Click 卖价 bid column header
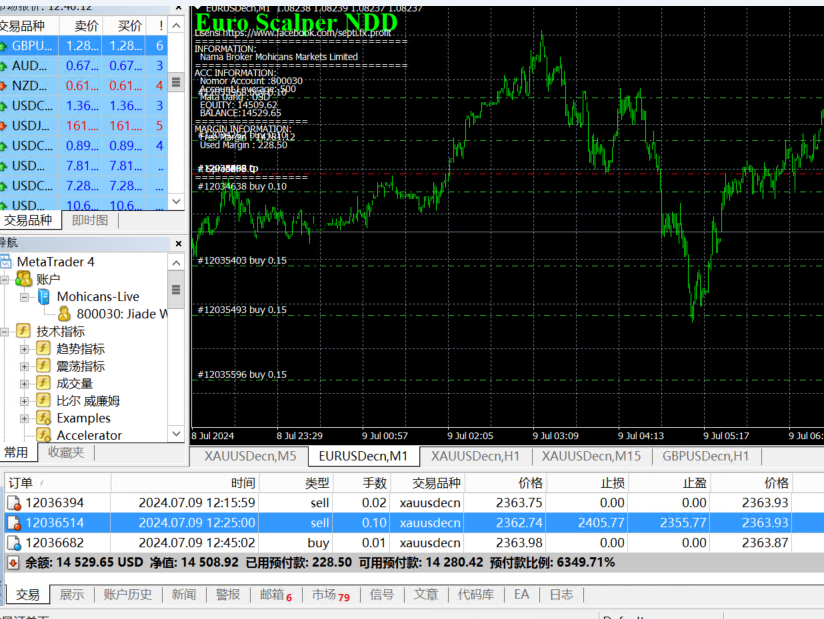The image size is (824, 619). [x=81, y=26]
